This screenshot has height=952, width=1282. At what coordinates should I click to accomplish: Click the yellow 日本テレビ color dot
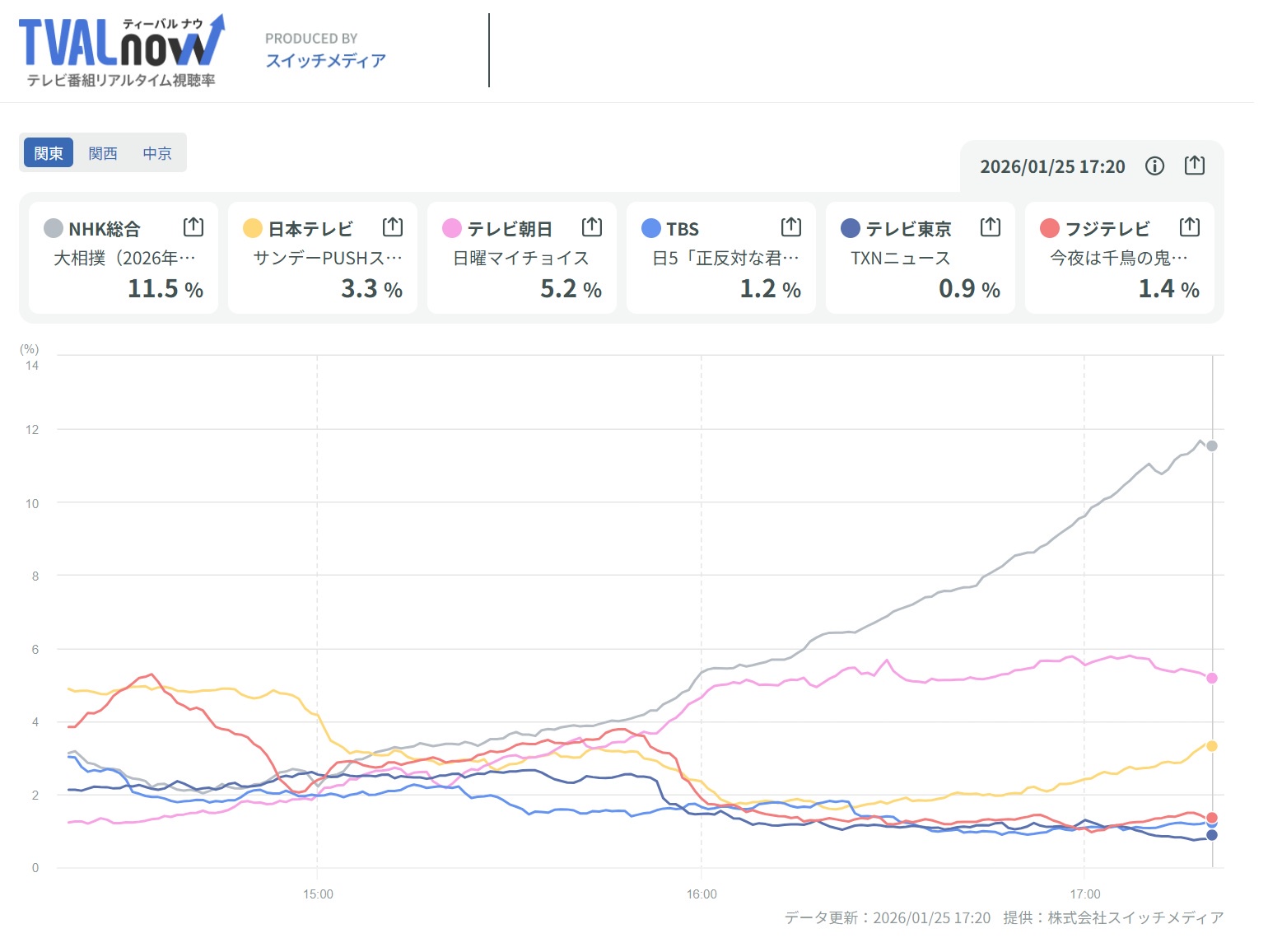tap(253, 228)
